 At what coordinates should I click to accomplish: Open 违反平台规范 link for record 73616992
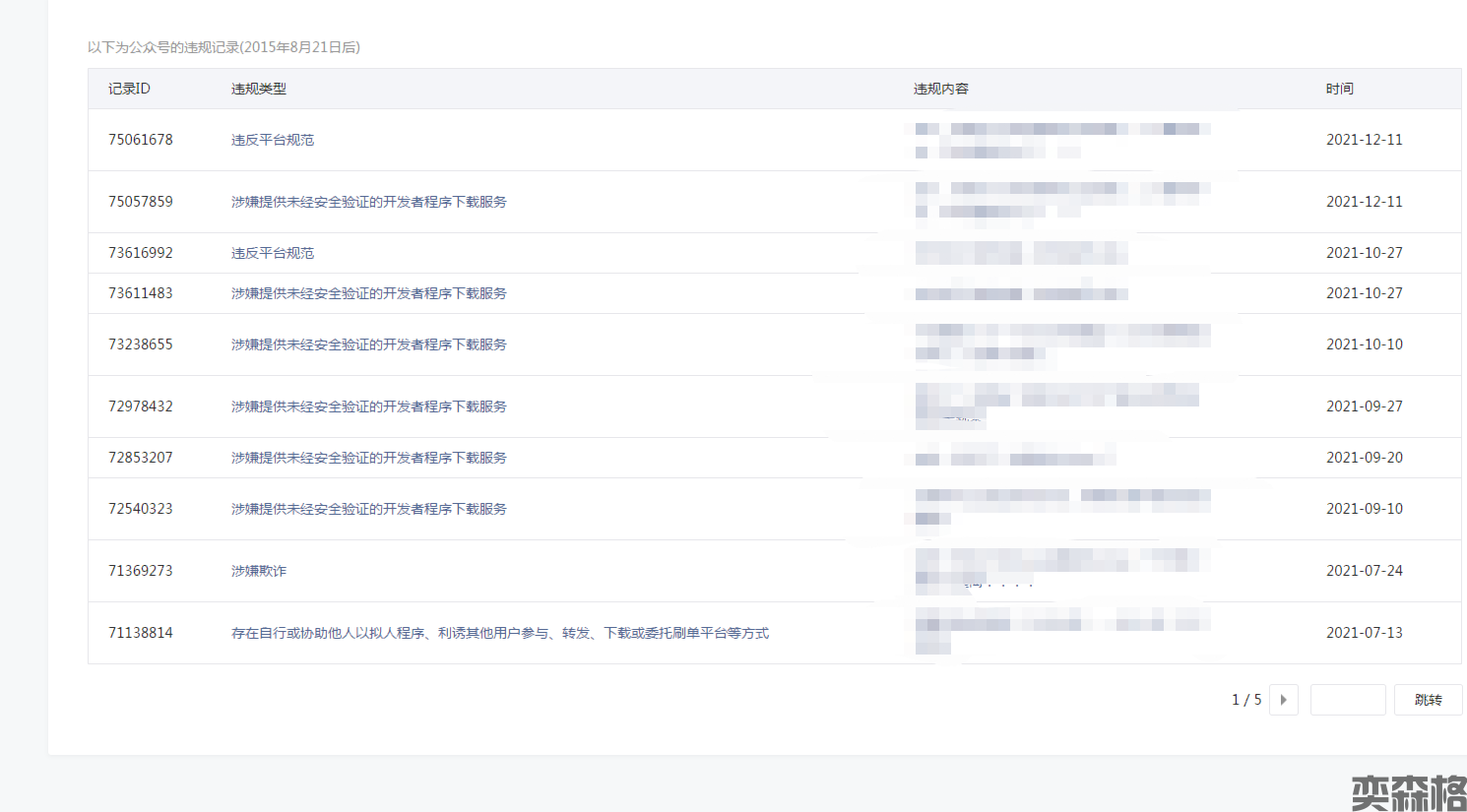point(273,253)
